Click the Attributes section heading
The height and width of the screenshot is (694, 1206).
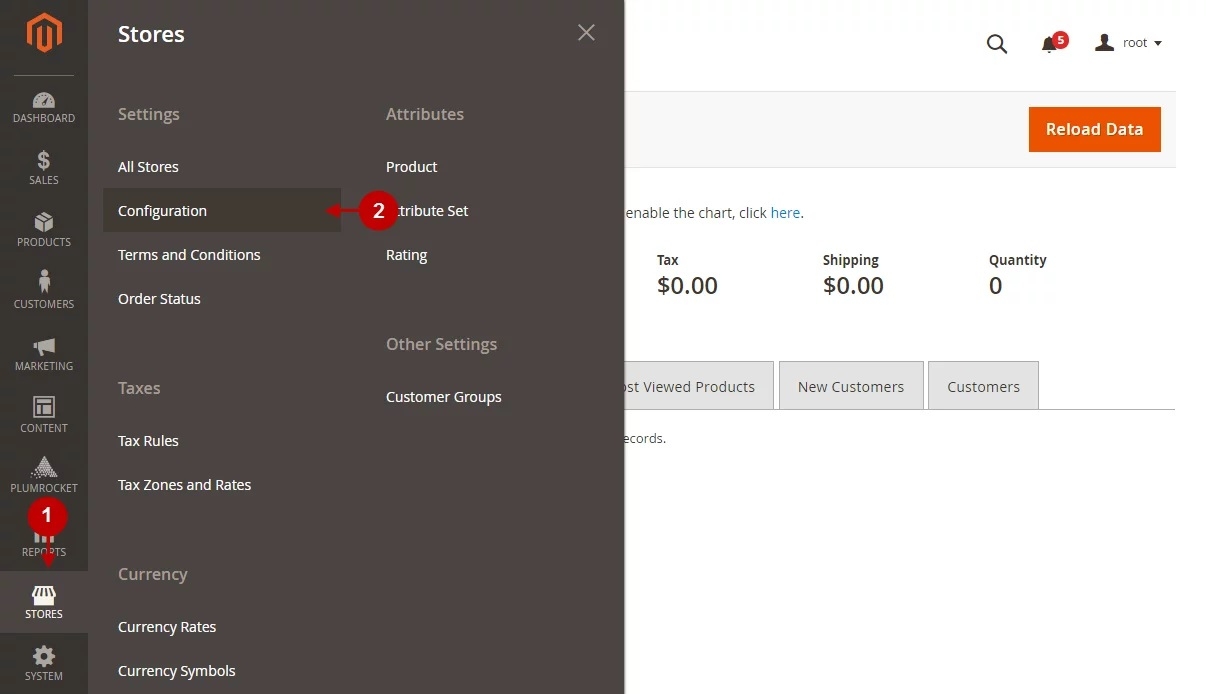425,114
